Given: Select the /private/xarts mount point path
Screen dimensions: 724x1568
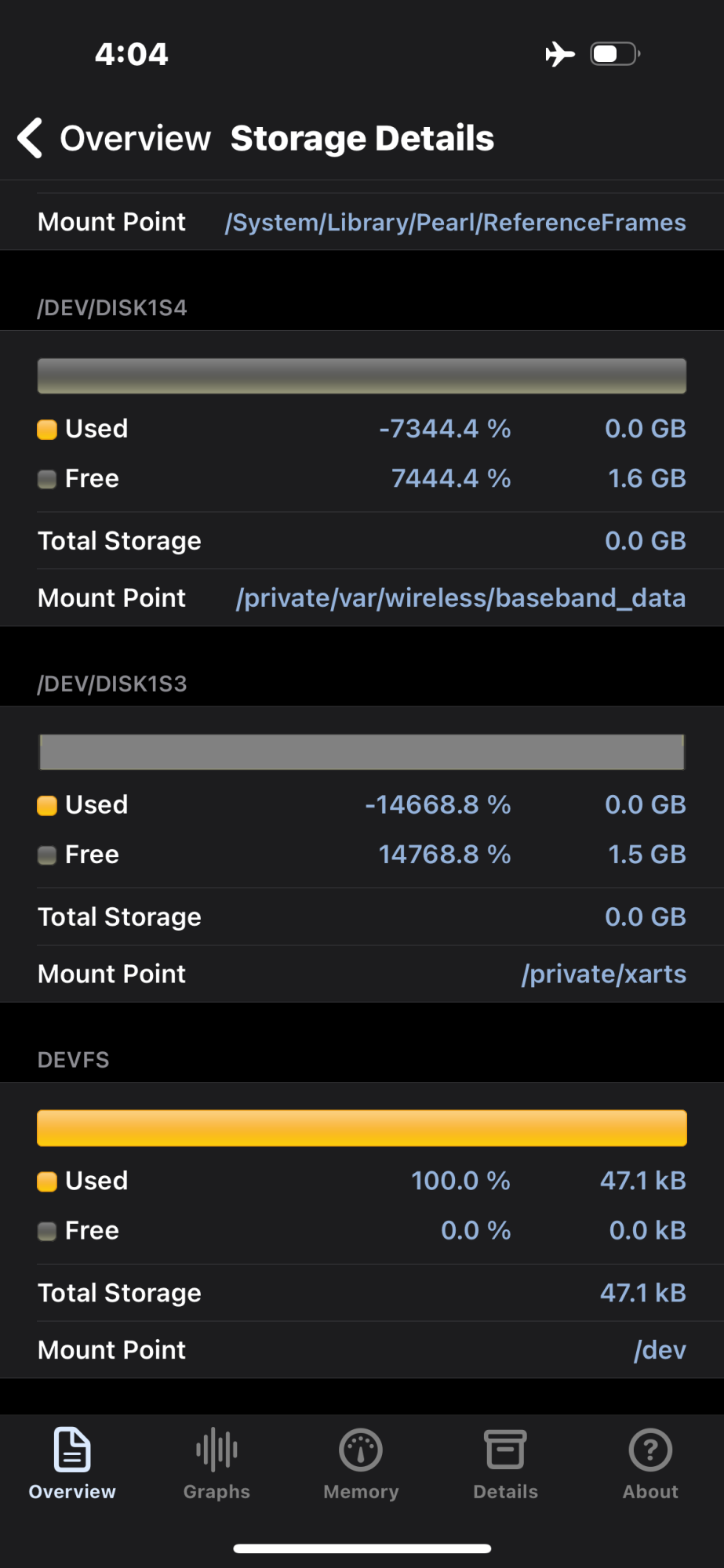Looking at the screenshot, I should pos(603,974).
